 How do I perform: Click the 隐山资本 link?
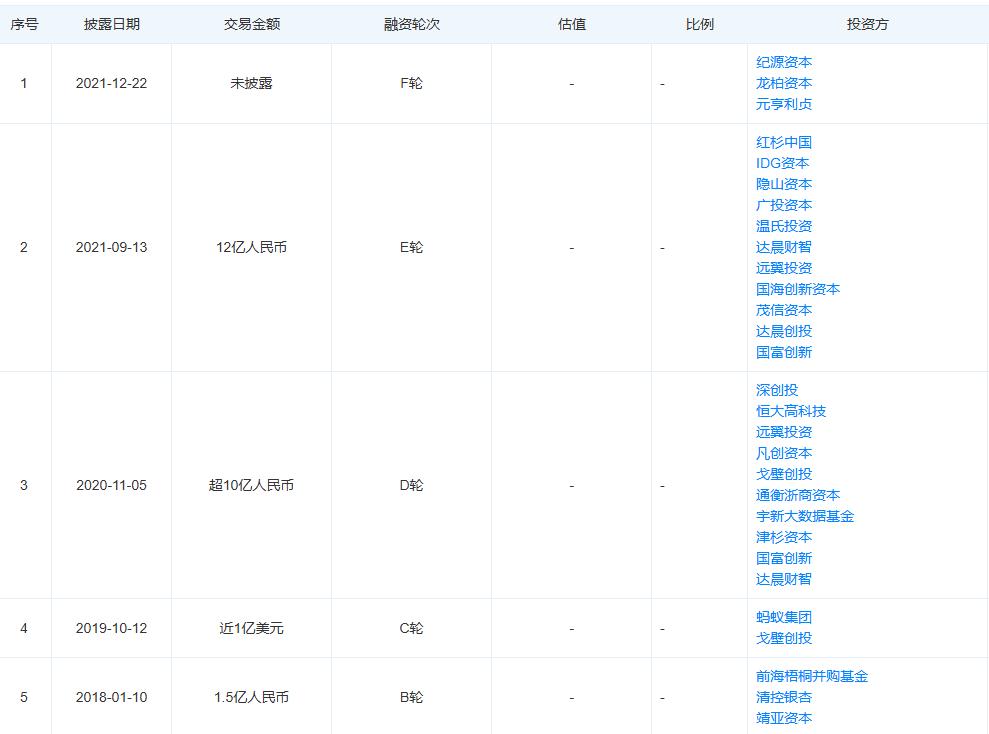[784, 184]
